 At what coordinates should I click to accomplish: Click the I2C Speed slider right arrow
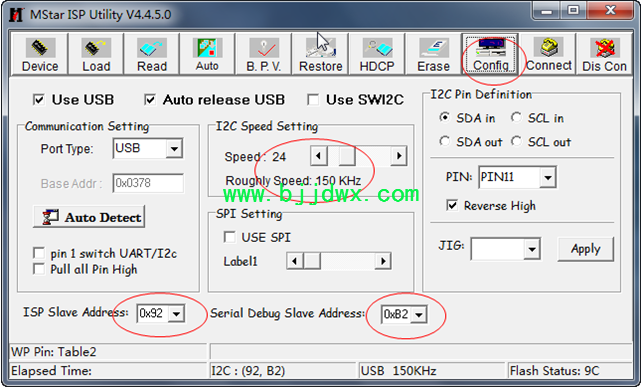(399, 156)
